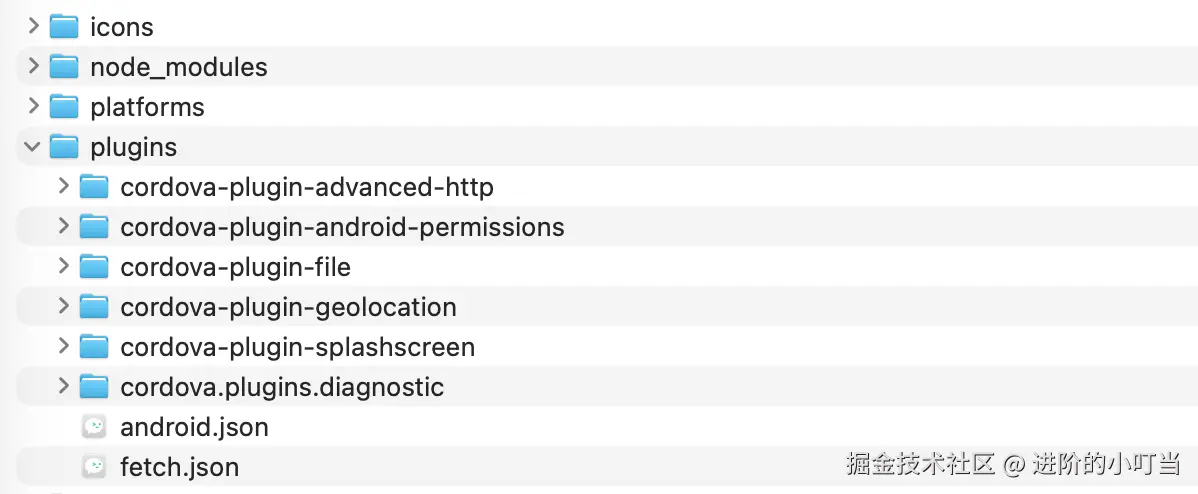Expand the cordova-plugin-splashscreen chevron

coord(63,347)
